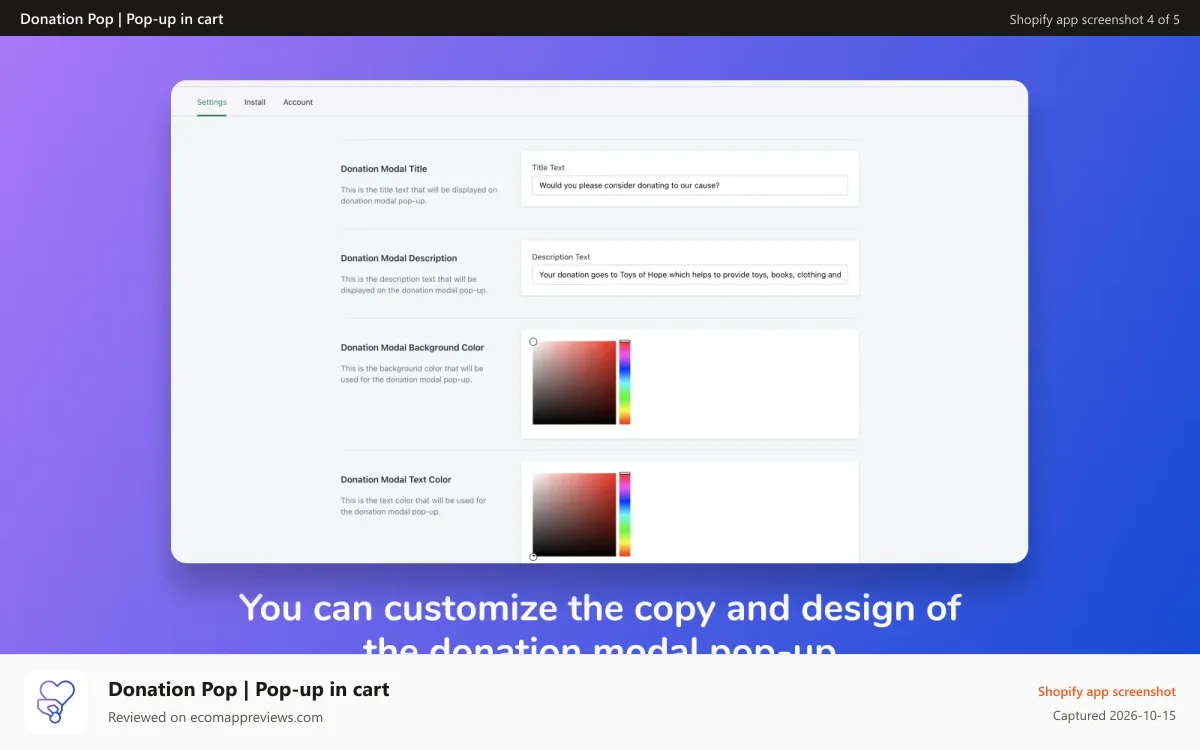Click the title-text help sentence under 'Donation Modal Title'

point(418,195)
